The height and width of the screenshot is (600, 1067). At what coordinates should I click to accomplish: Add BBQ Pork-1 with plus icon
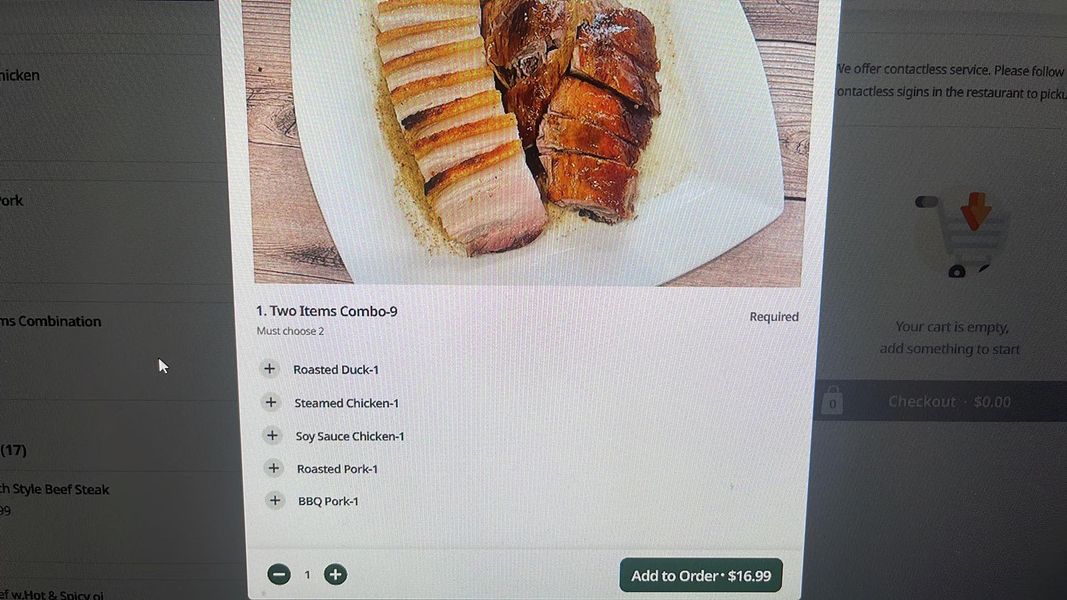(275, 501)
